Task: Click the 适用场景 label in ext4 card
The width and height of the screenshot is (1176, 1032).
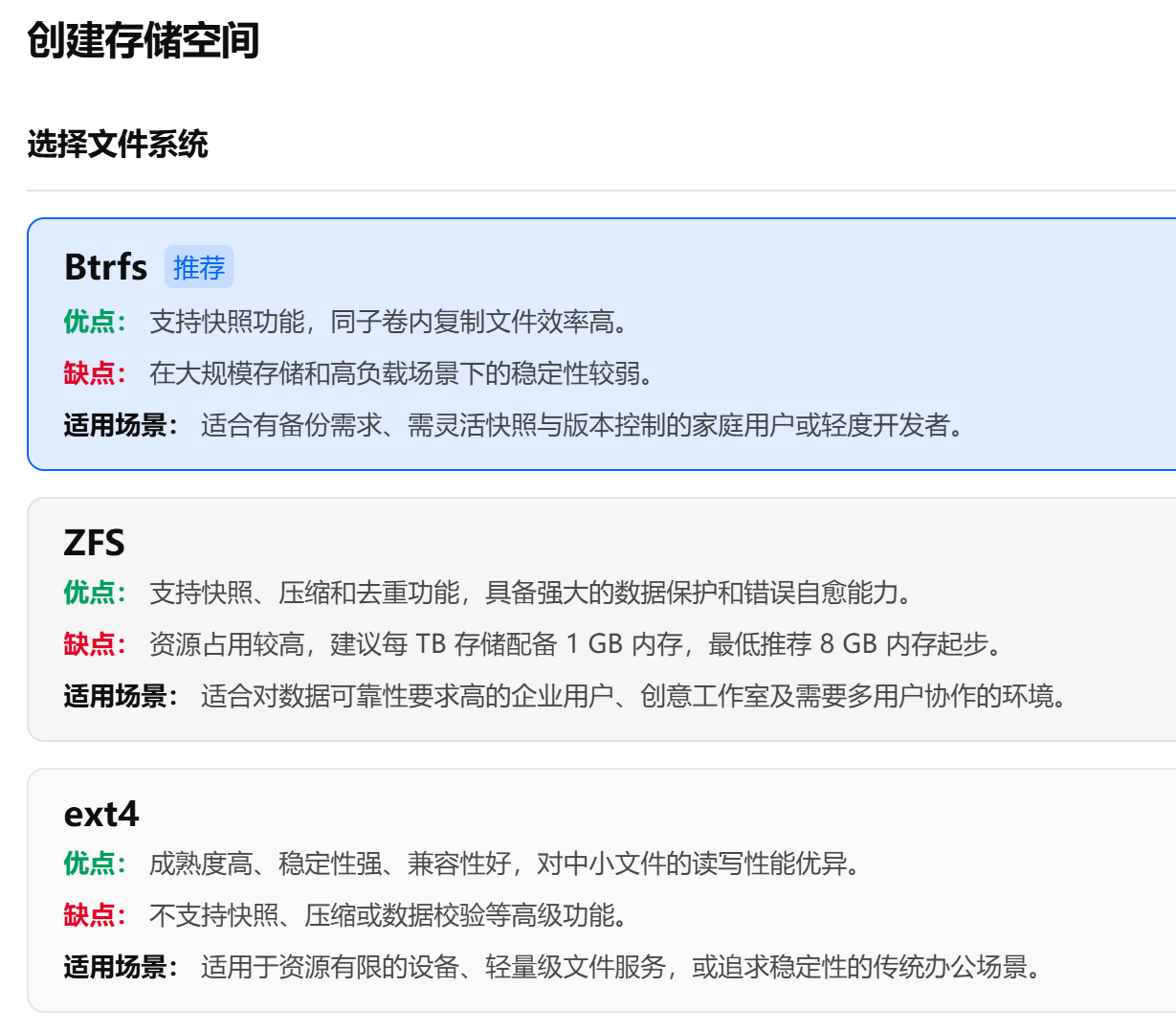Action: point(121,967)
